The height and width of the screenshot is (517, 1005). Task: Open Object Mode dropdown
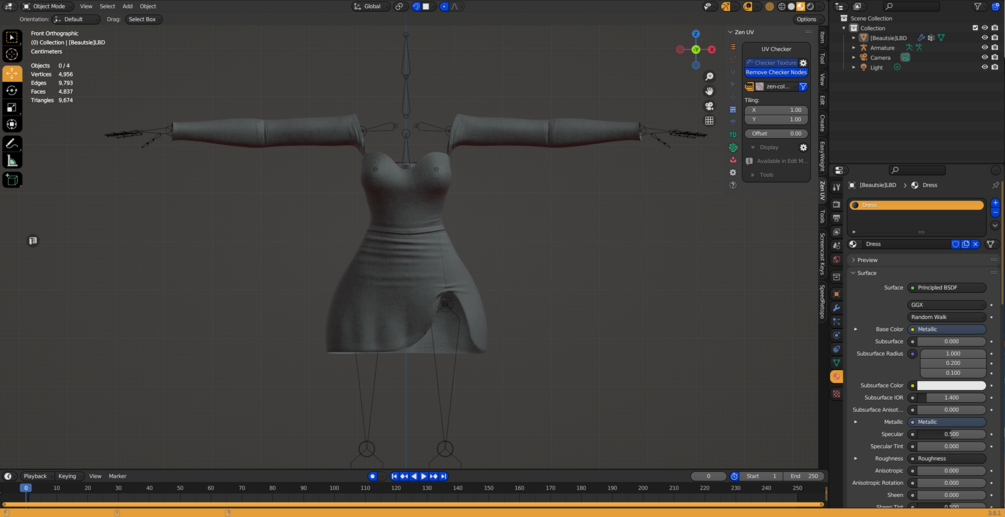pyautogui.click(x=48, y=6)
